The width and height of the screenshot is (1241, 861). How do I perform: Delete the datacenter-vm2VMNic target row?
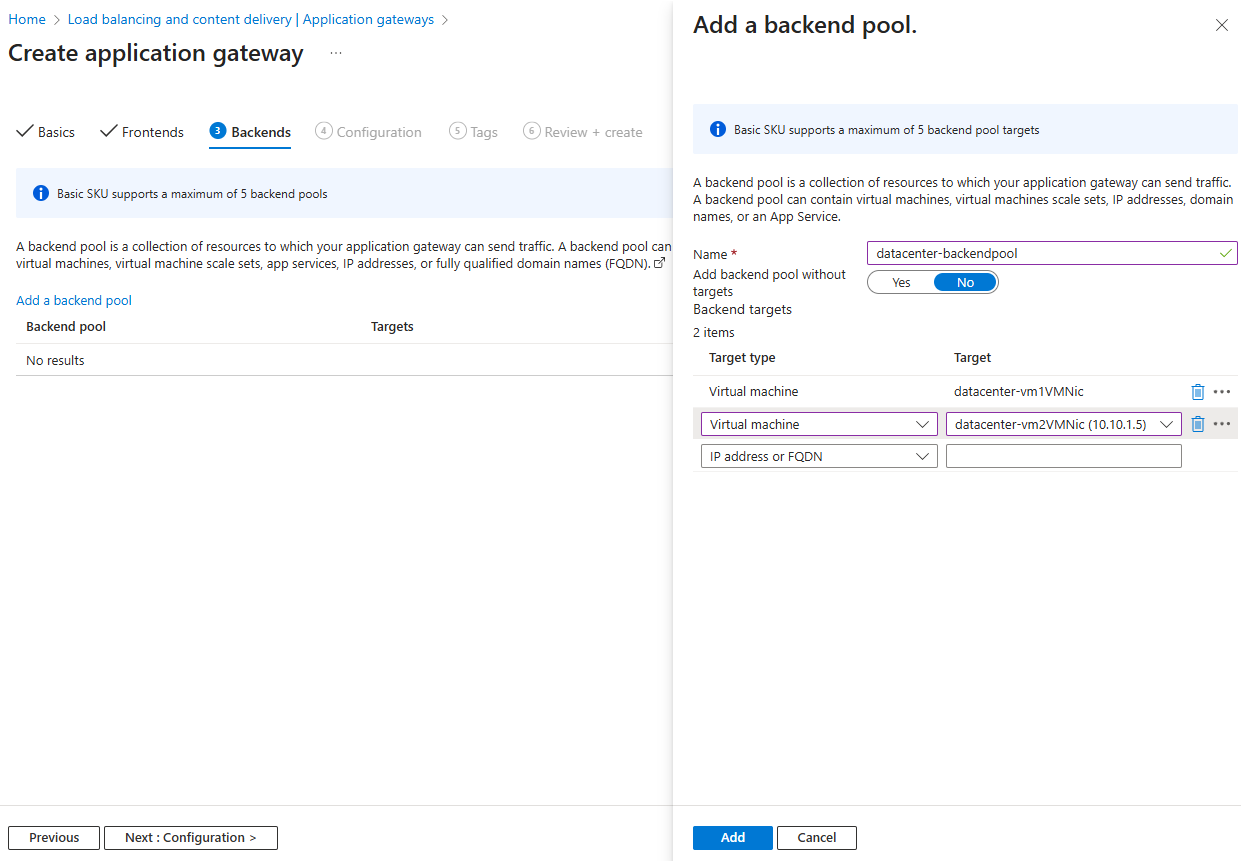[1198, 424]
